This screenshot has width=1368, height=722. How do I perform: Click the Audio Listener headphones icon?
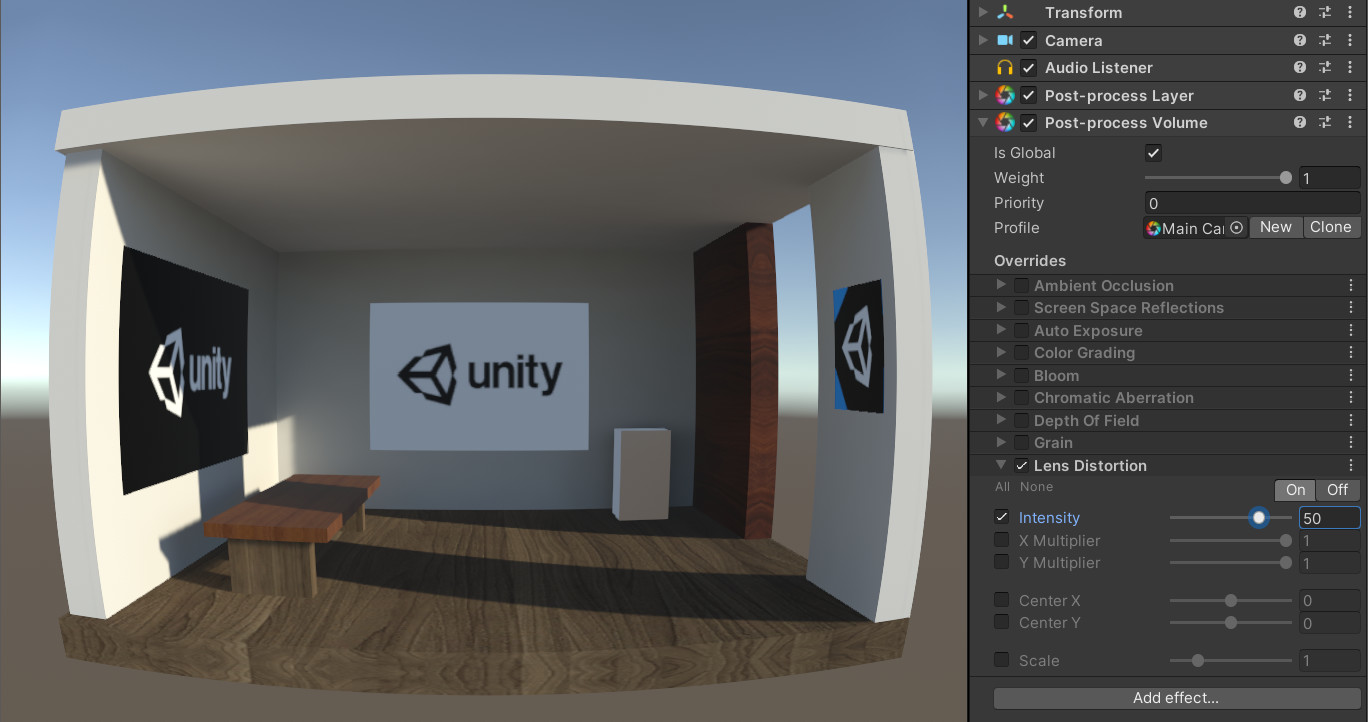click(1005, 68)
